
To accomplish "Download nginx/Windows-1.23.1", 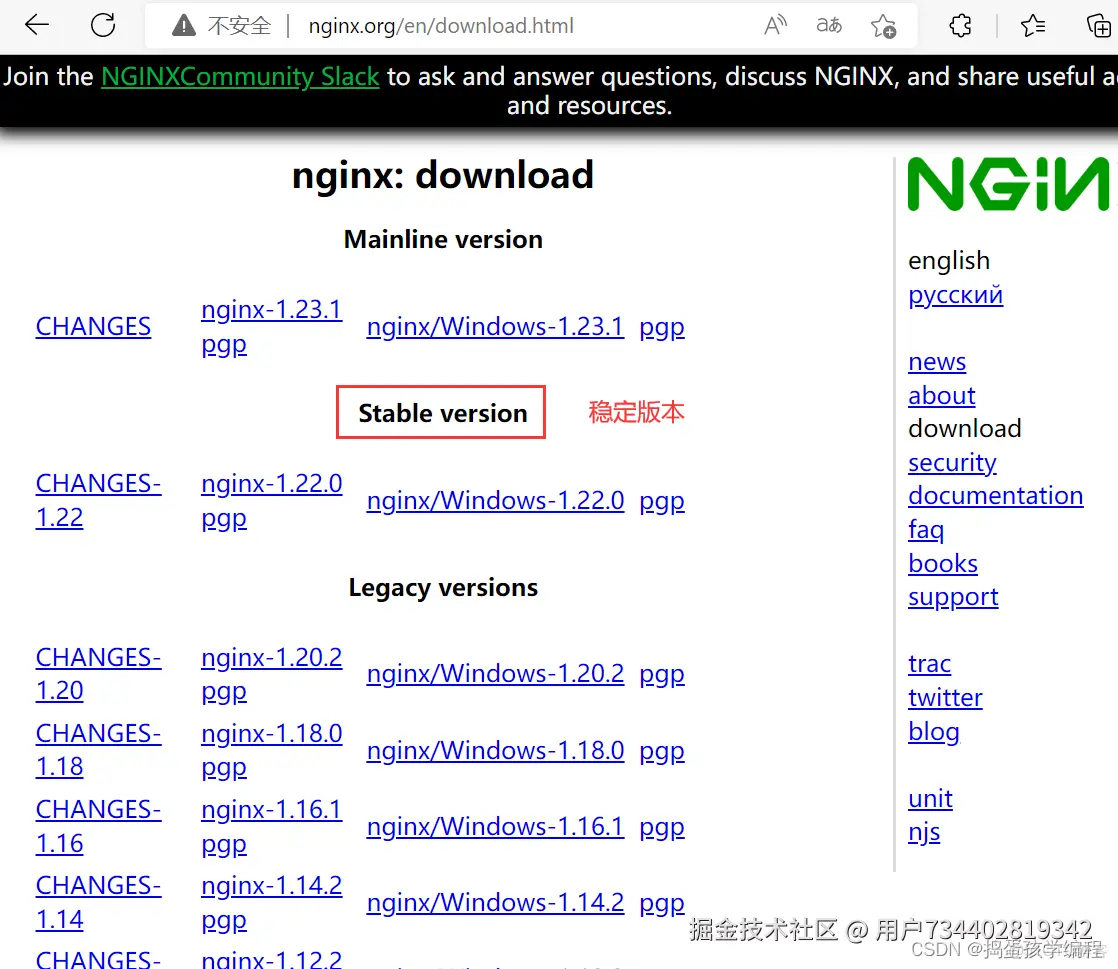I will (496, 327).
